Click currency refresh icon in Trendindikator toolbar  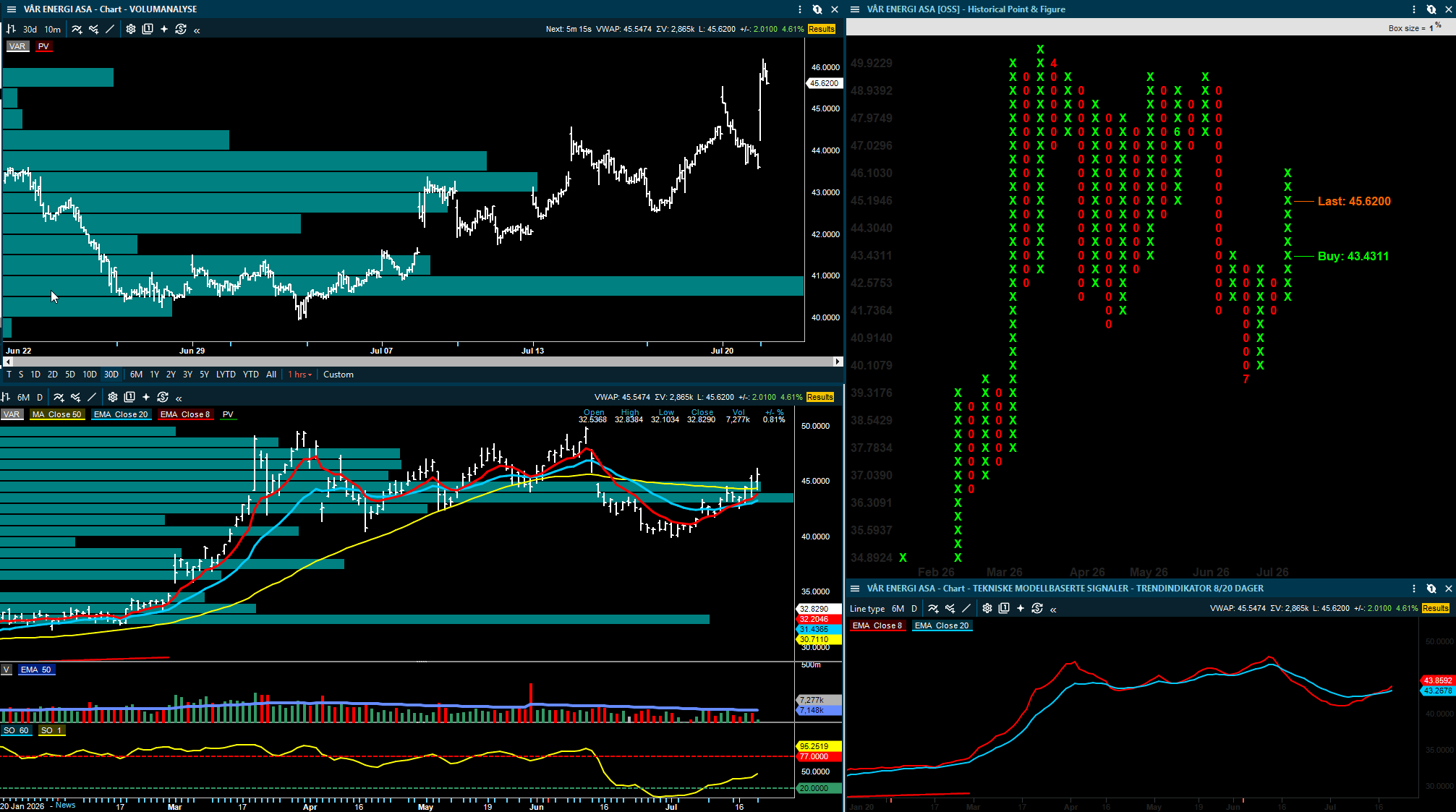(x=1037, y=609)
